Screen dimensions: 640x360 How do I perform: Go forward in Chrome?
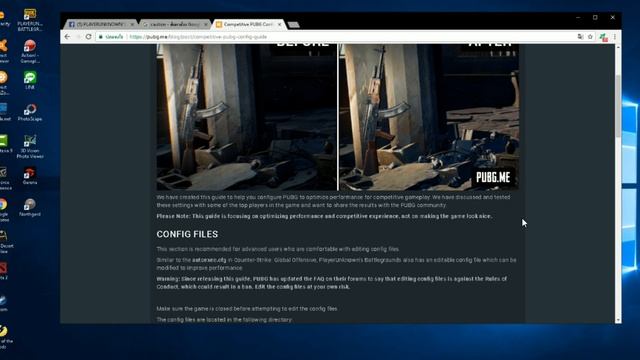point(78,37)
